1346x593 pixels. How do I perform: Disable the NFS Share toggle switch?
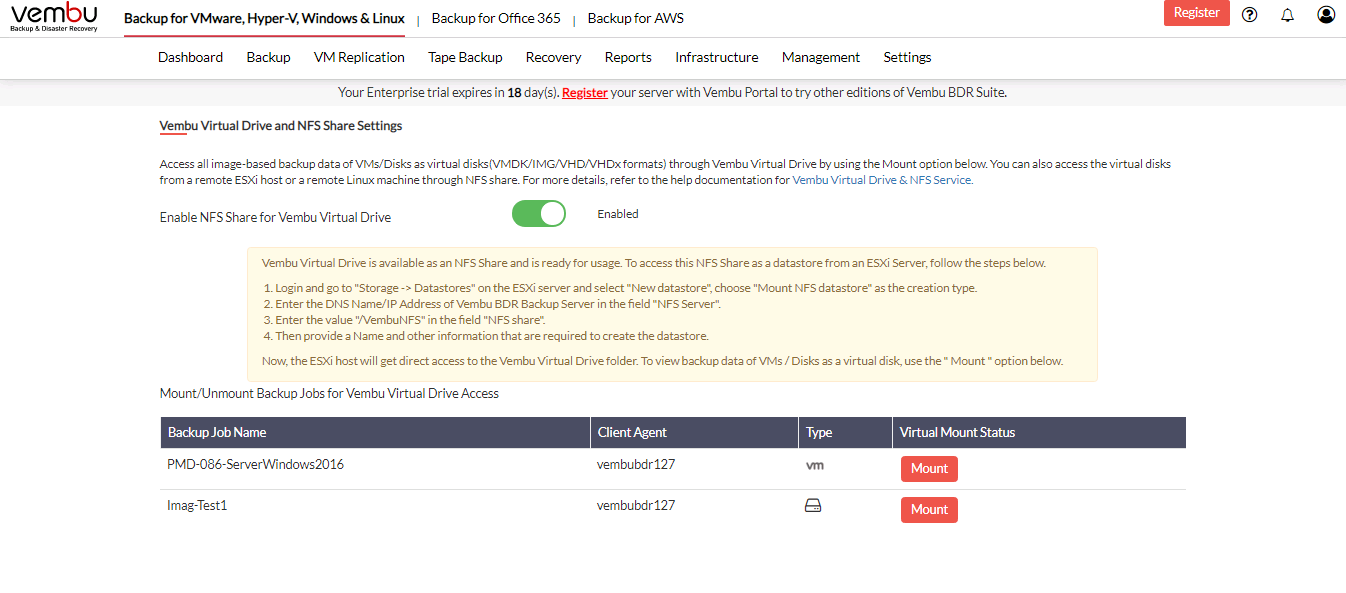pyautogui.click(x=539, y=214)
